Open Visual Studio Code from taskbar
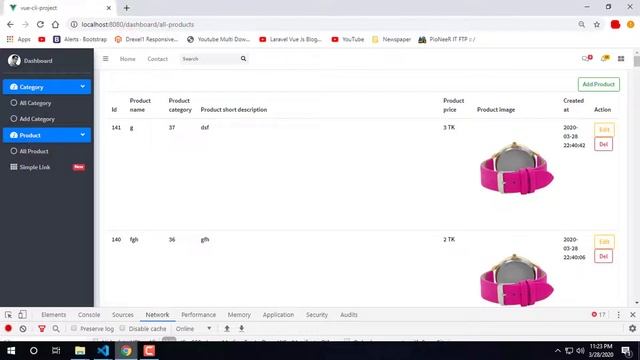This screenshot has height=360, width=640. (x=103, y=351)
